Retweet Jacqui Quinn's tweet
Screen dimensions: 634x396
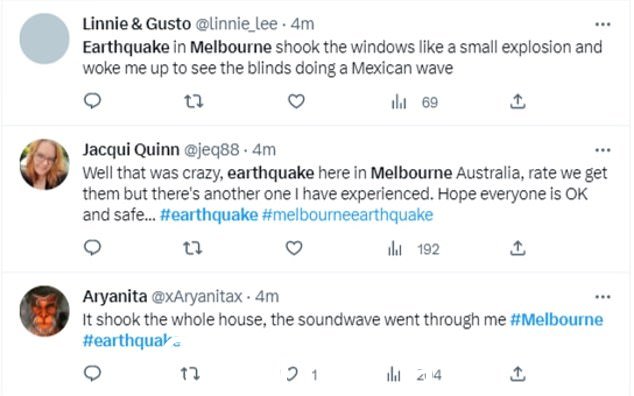click(x=192, y=248)
